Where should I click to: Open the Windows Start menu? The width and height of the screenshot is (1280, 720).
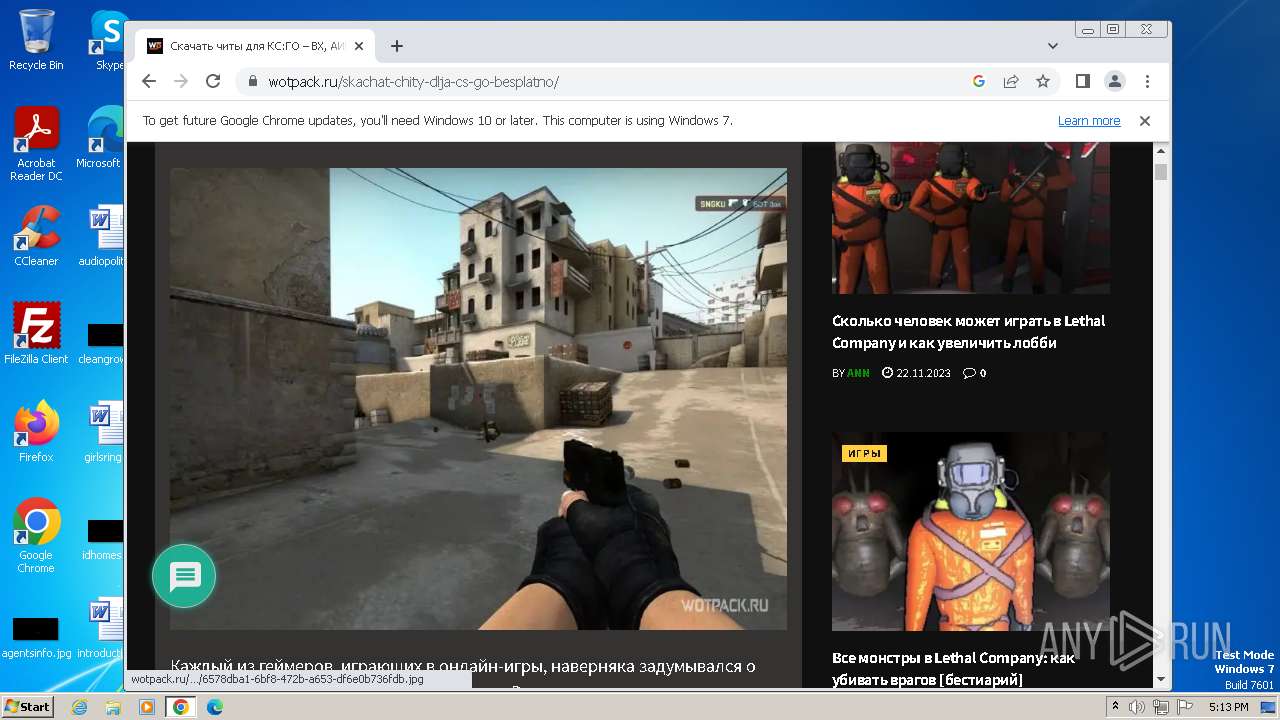tap(27, 706)
